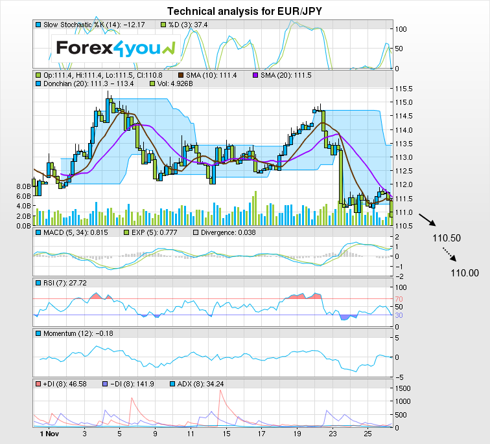Select the 'ADX (8): 34.24' label

(201, 384)
